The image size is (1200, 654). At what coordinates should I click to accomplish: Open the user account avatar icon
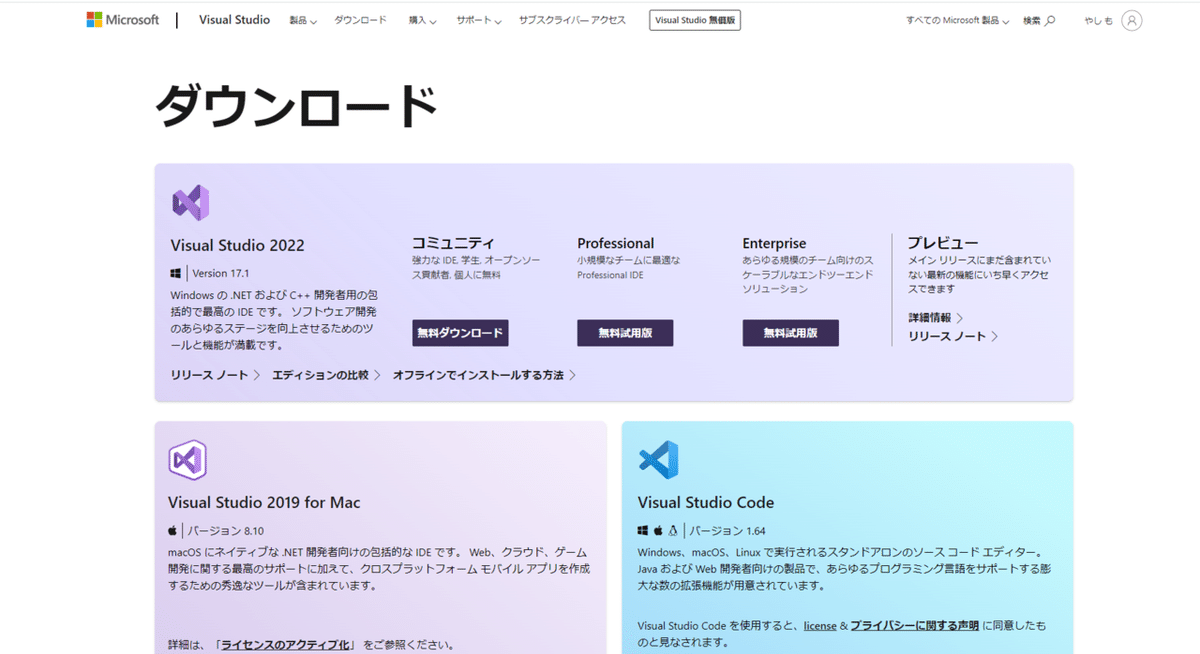1131,20
